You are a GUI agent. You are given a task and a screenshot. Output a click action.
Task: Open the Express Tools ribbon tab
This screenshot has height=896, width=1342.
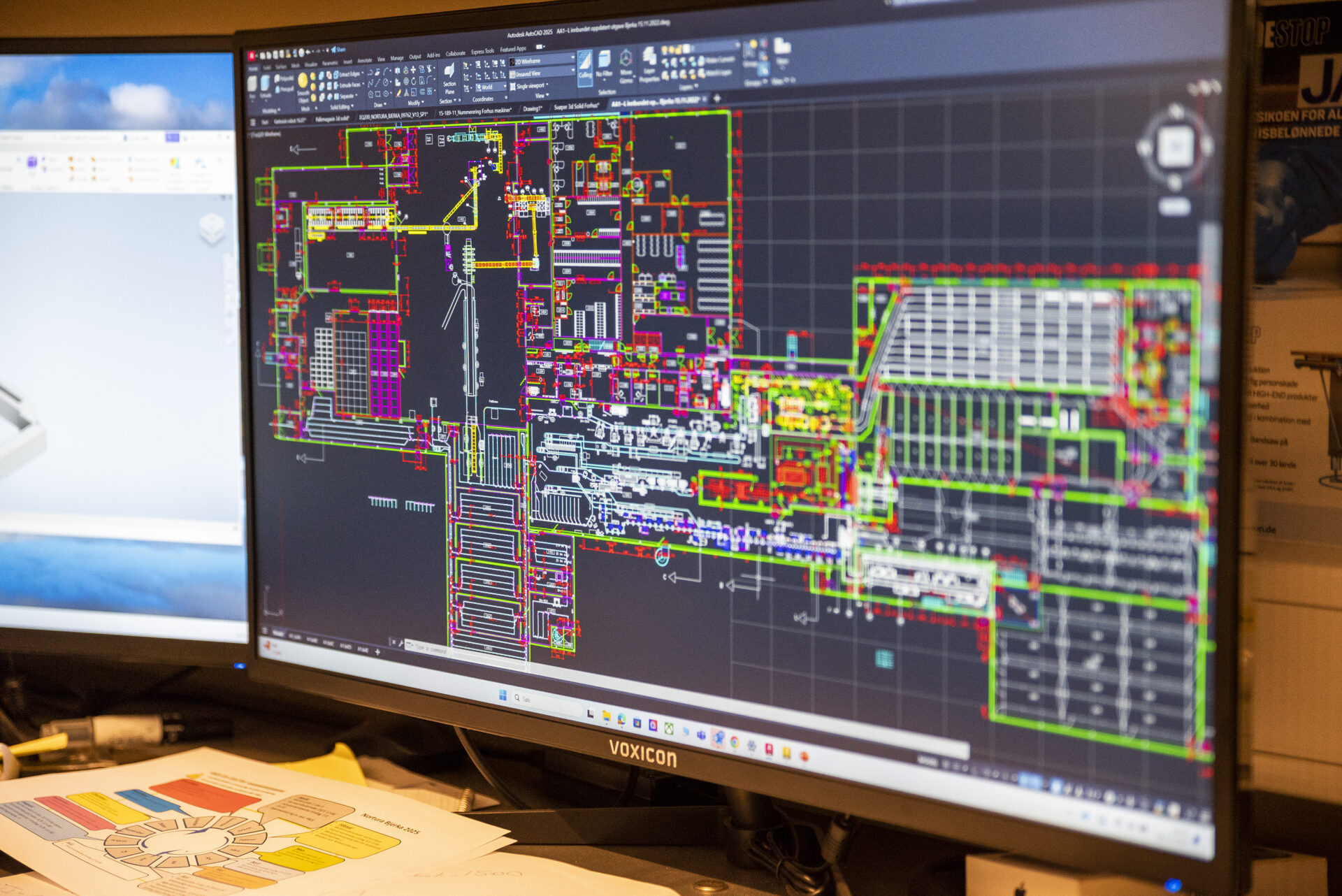pos(482,51)
